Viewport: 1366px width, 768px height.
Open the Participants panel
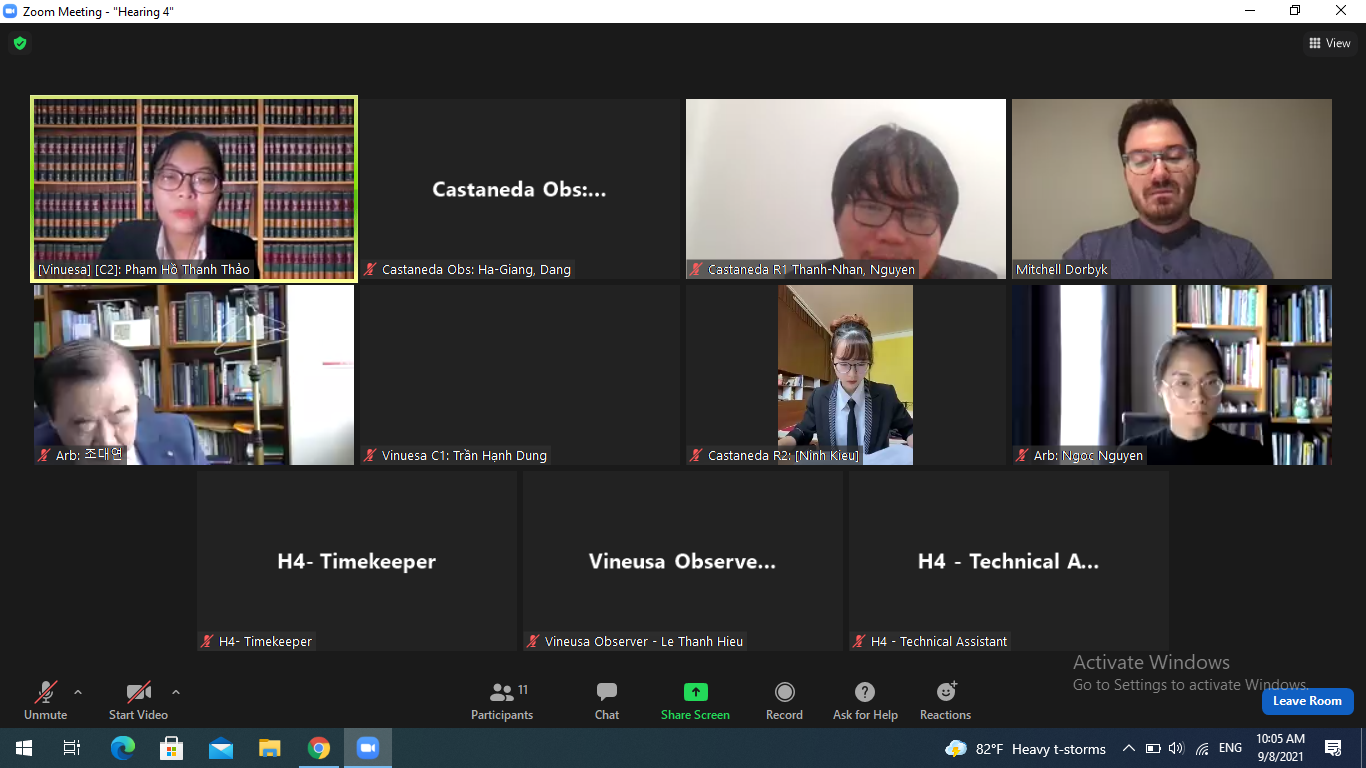(502, 700)
